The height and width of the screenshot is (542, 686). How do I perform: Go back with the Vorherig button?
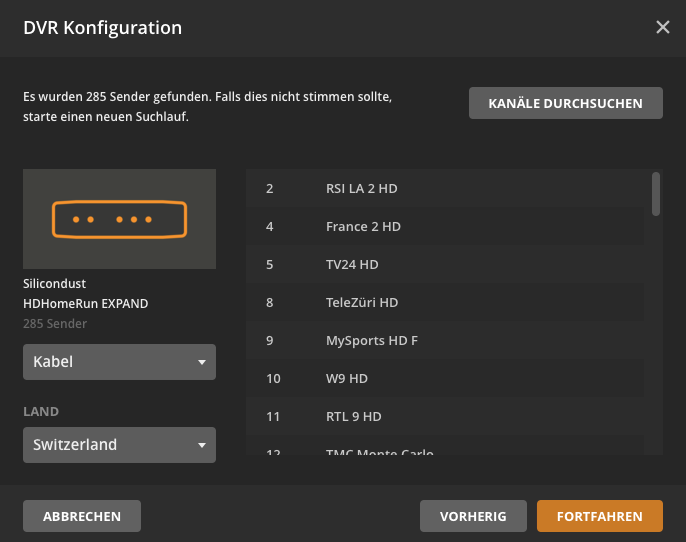point(475,516)
